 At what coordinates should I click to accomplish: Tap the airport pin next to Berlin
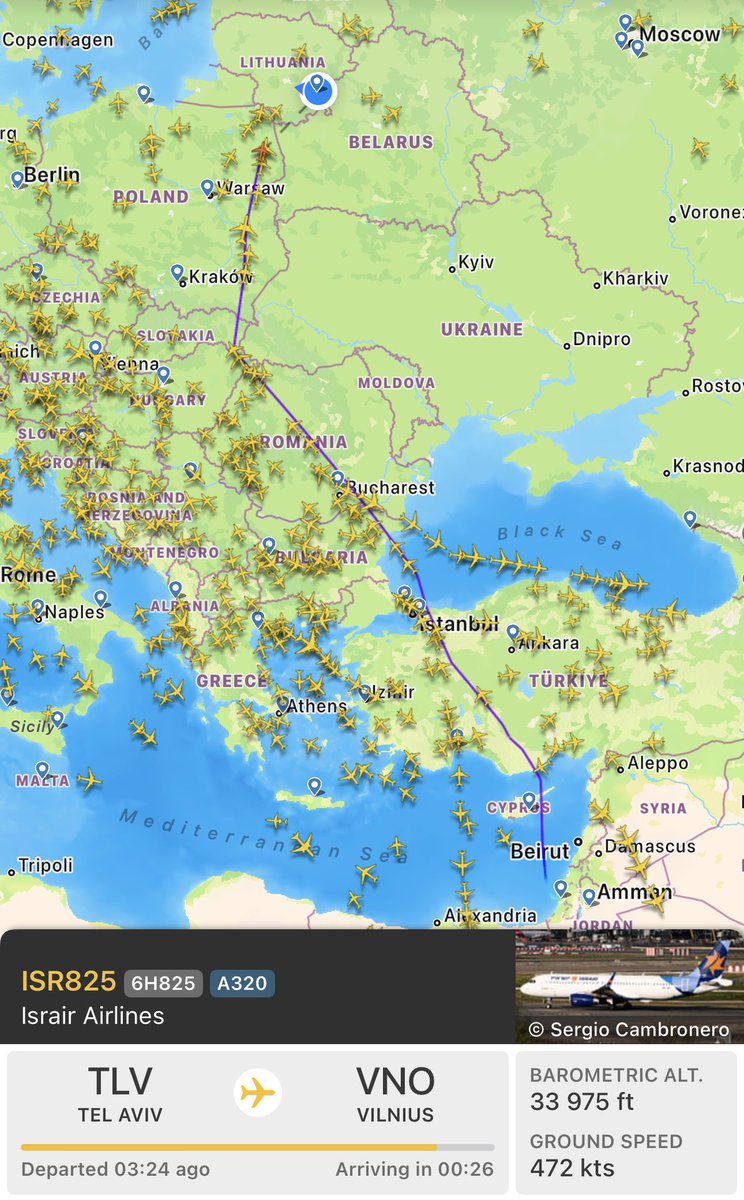click(17, 179)
